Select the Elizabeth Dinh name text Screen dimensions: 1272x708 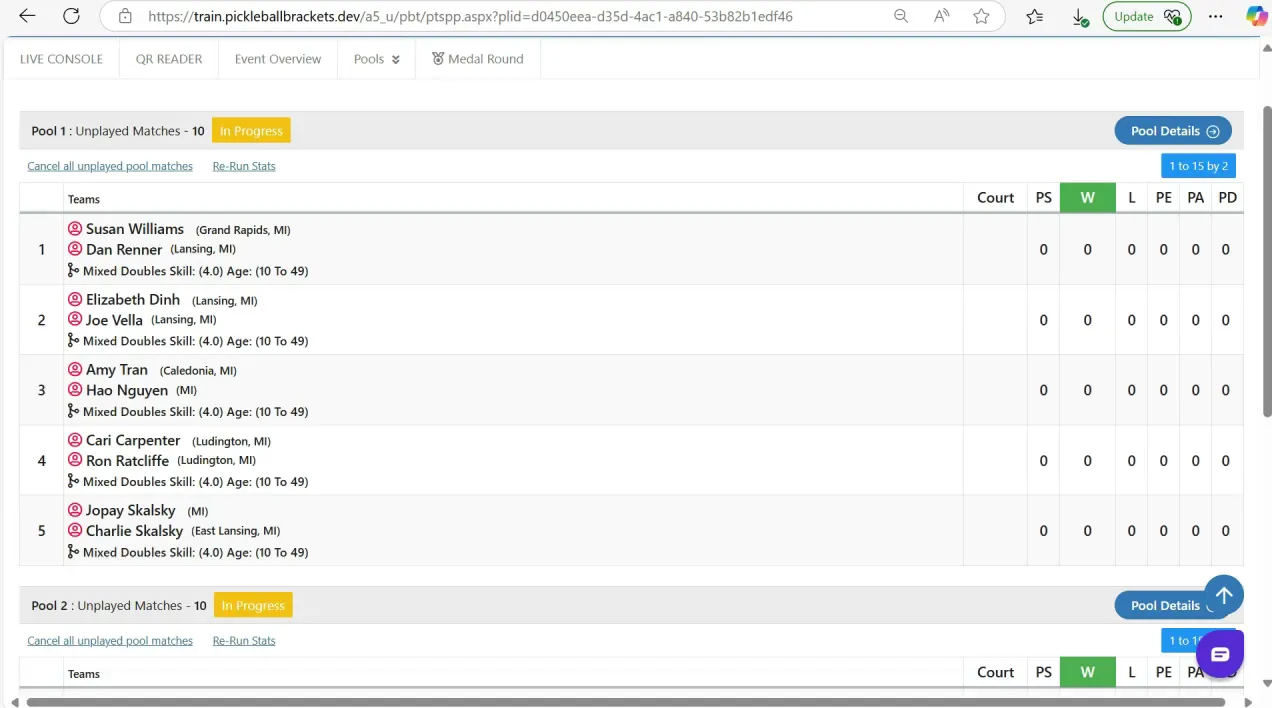[133, 299]
